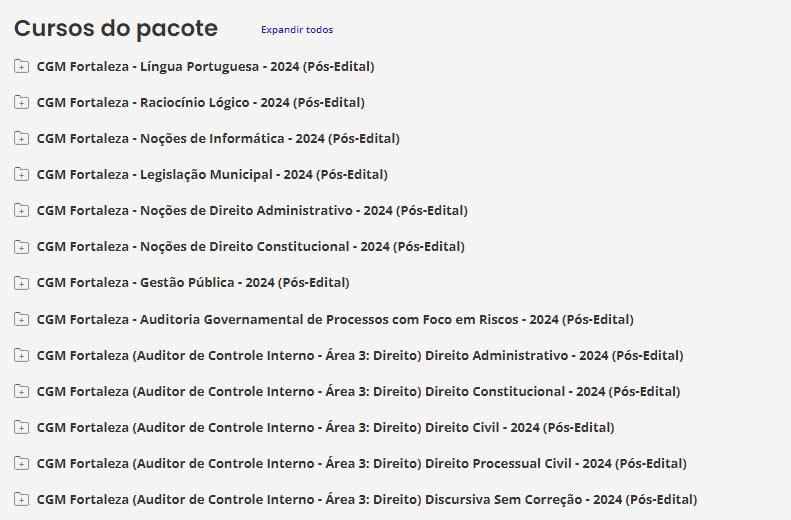Screen dimensions: 791x520
Task: Select the Noções de Informática course title
Action: (x=218, y=139)
